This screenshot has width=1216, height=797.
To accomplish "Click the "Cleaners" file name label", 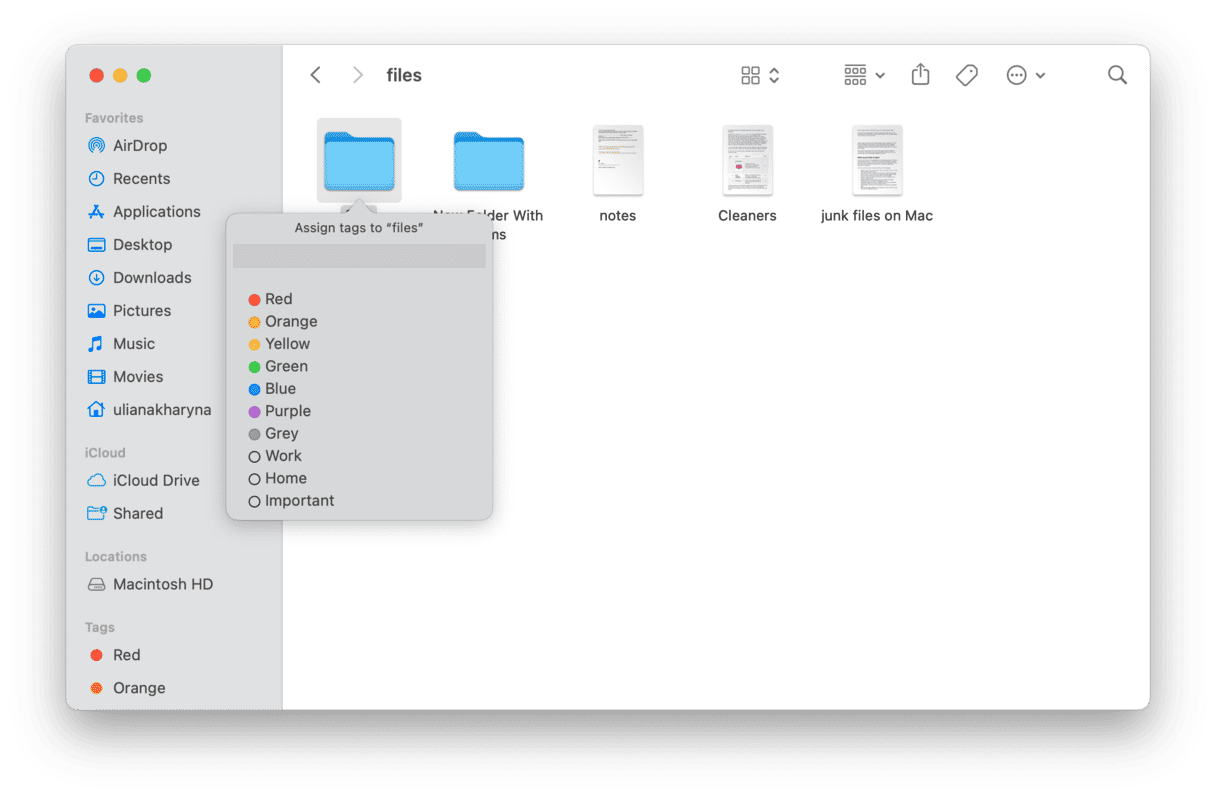I will point(747,216).
